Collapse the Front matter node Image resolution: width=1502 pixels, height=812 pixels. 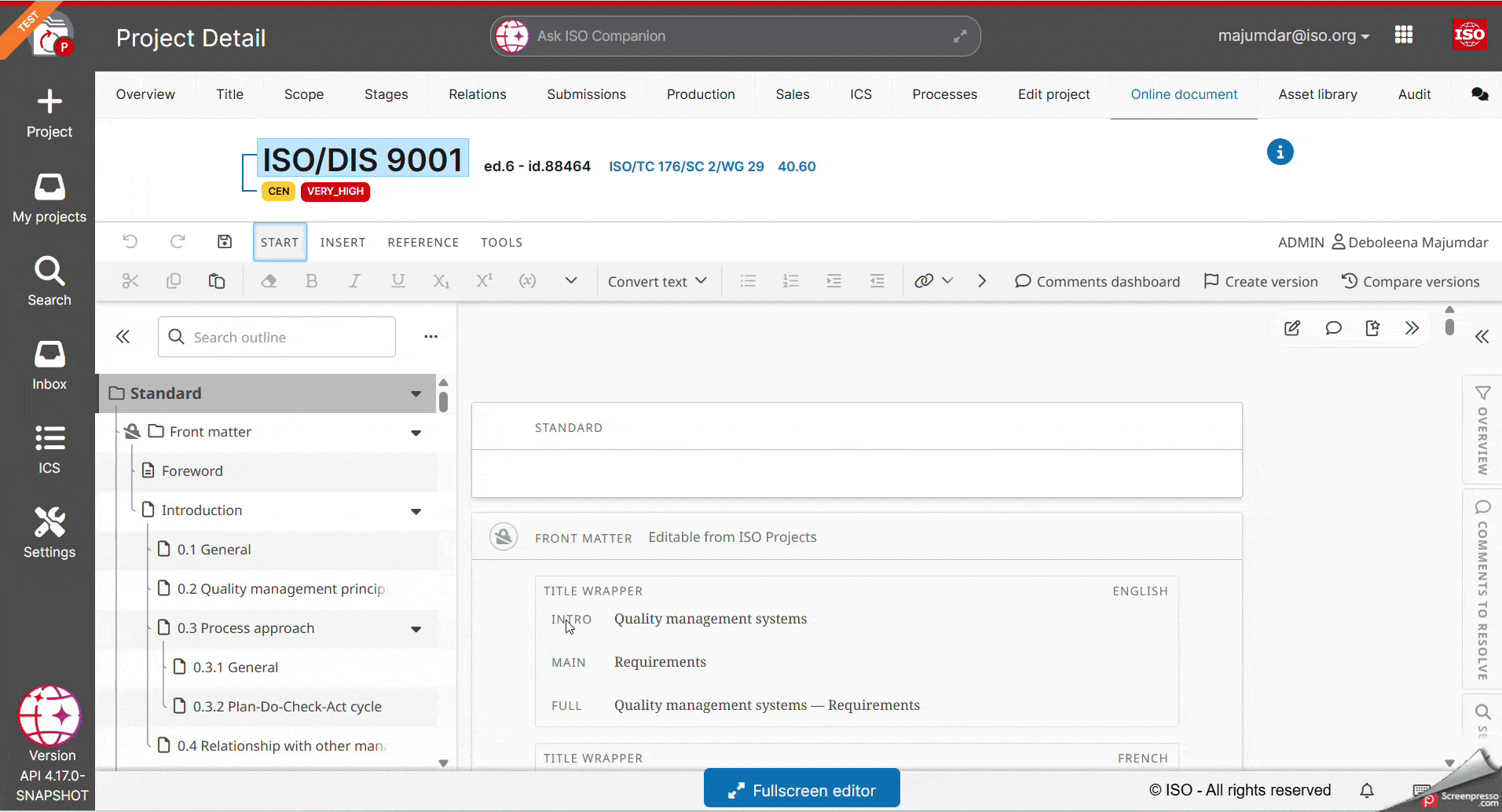416,433
